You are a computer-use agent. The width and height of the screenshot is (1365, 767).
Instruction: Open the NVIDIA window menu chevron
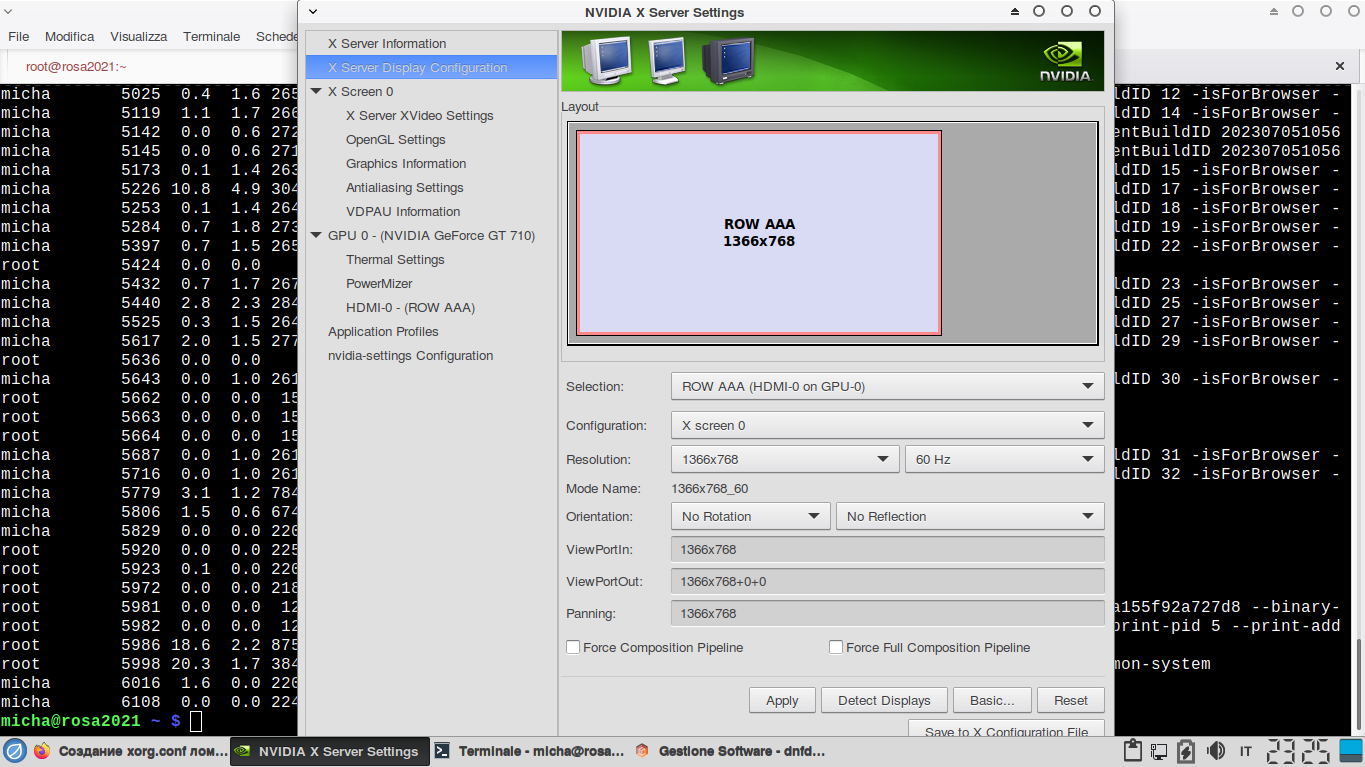pos(313,12)
